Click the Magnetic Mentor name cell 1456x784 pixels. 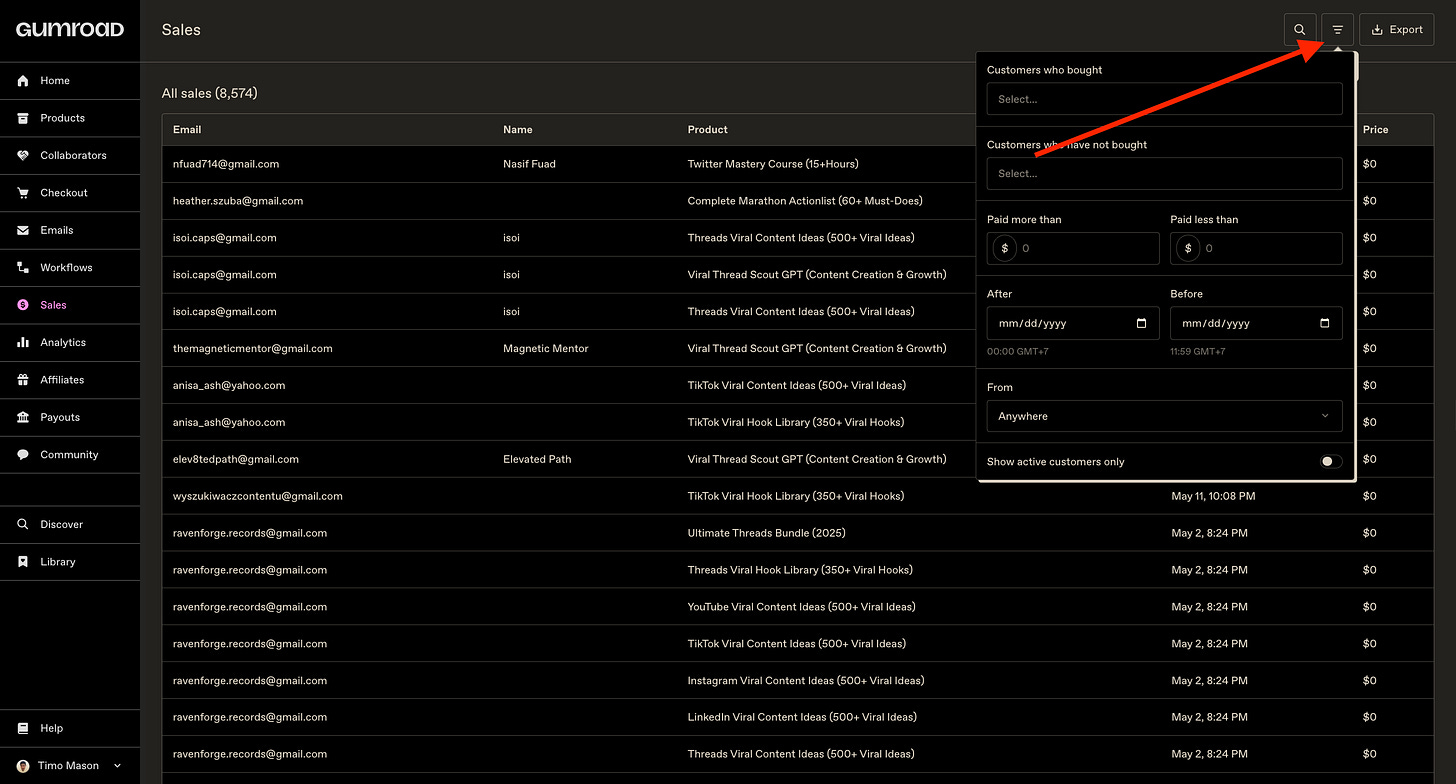(546, 349)
